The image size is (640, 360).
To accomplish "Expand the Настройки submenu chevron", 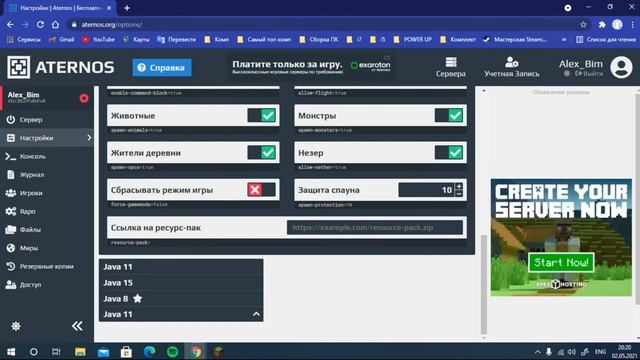I will click(89, 138).
